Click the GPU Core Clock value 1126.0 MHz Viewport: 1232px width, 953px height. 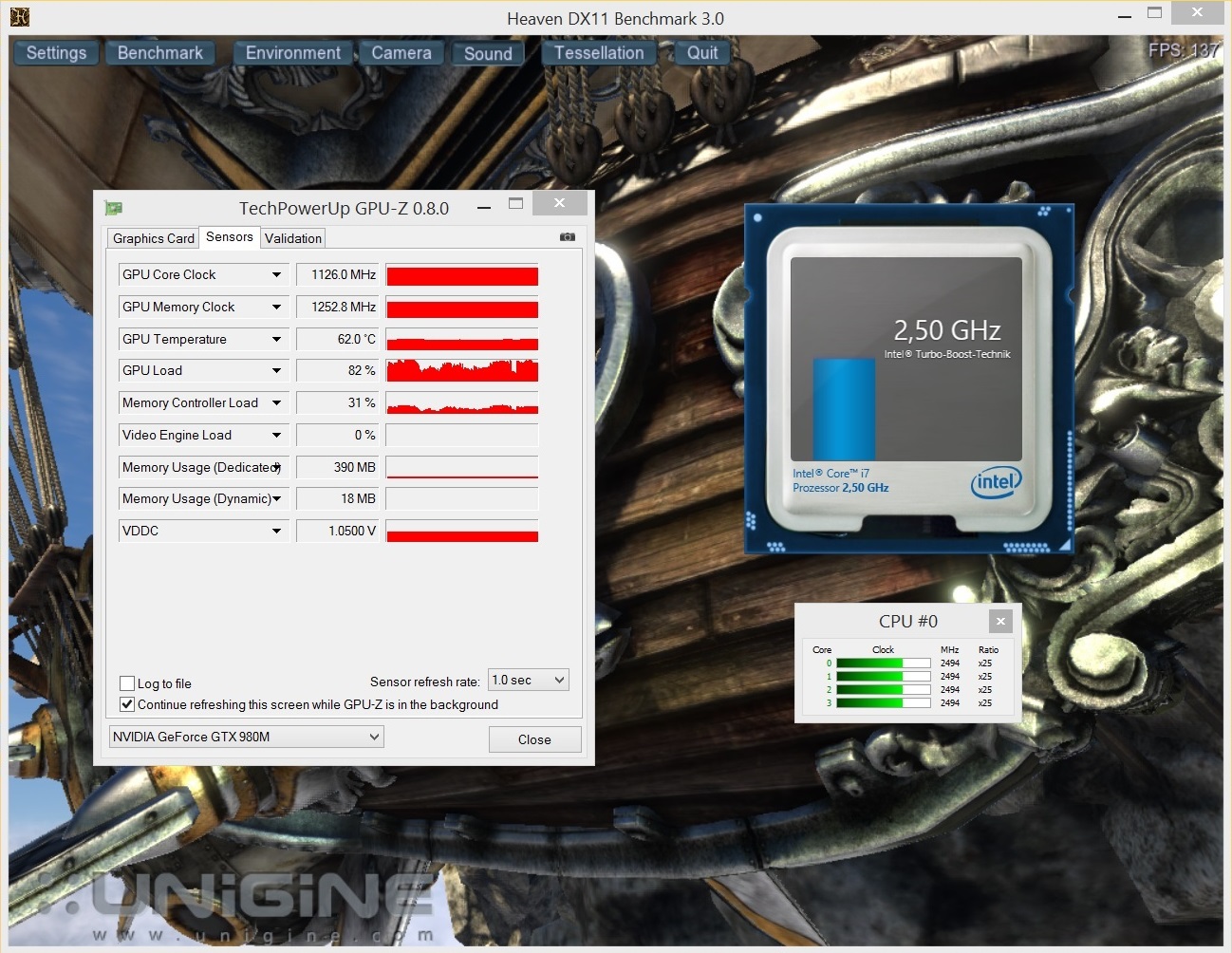pos(338,274)
